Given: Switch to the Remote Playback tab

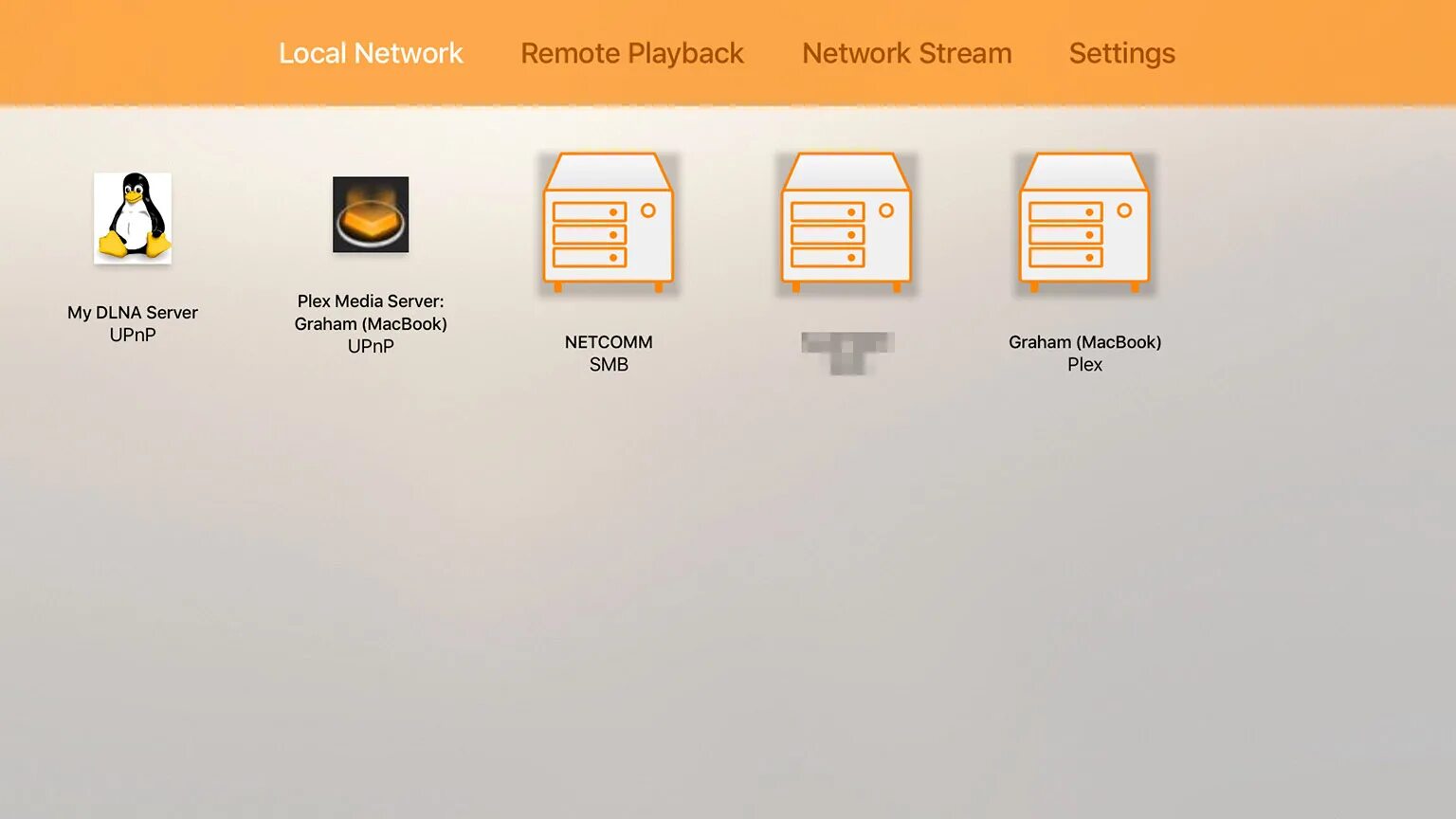Looking at the screenshot, I should [x=632, y=54].
